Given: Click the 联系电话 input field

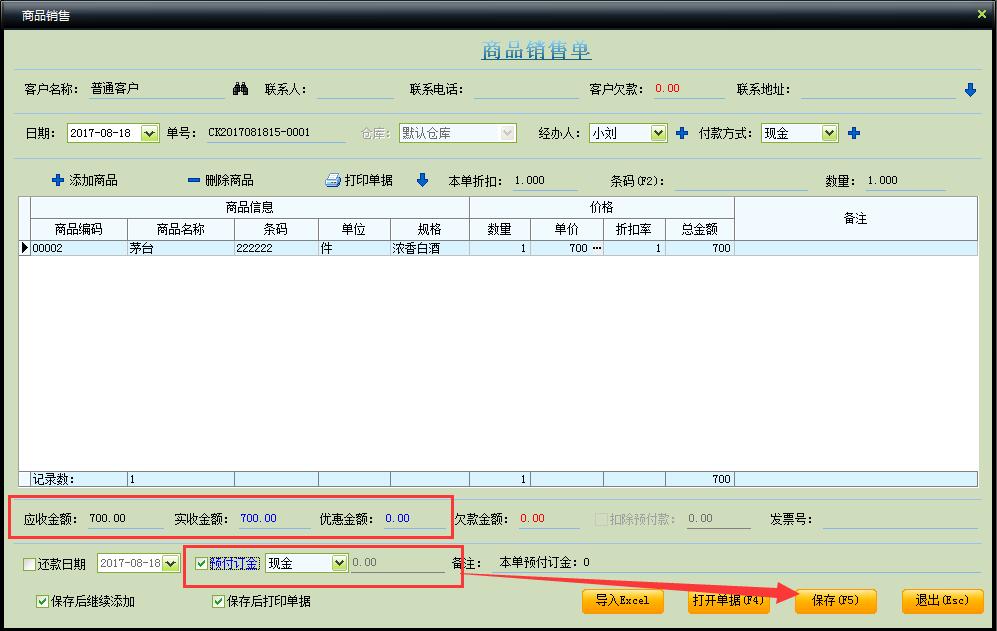Looking at the screenshot, I should click(x=526, y=90).
